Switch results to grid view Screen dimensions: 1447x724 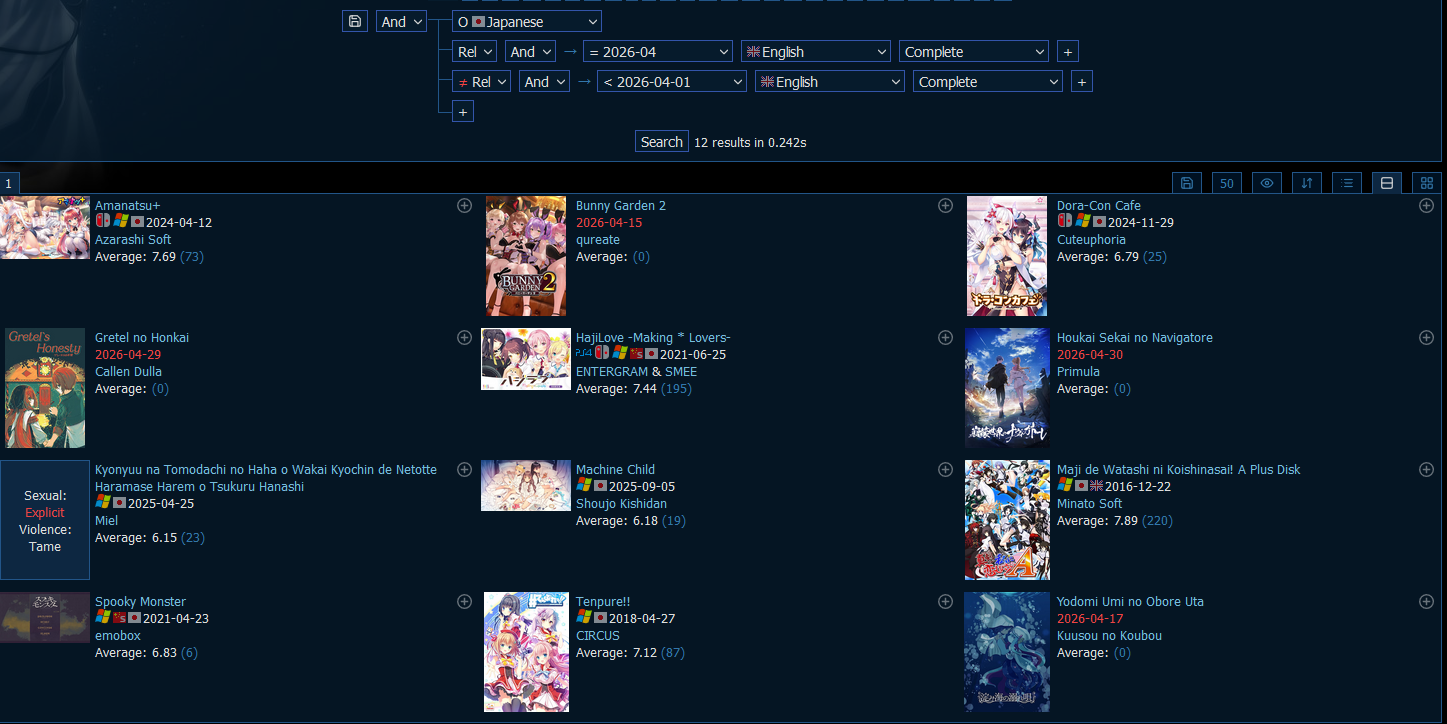1427,183
